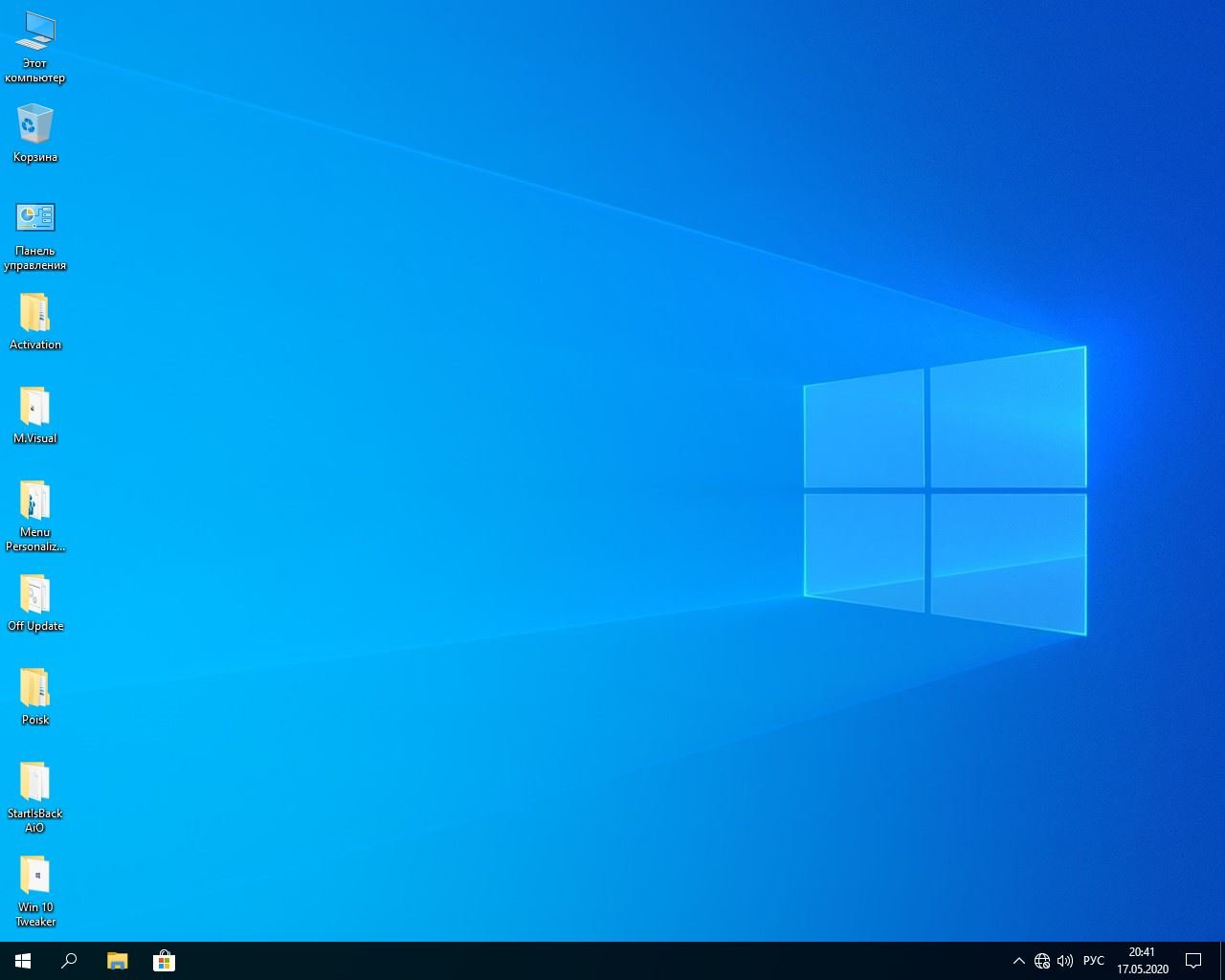
Task: Open the volume speaker control
Action: tap(1065, 961)
